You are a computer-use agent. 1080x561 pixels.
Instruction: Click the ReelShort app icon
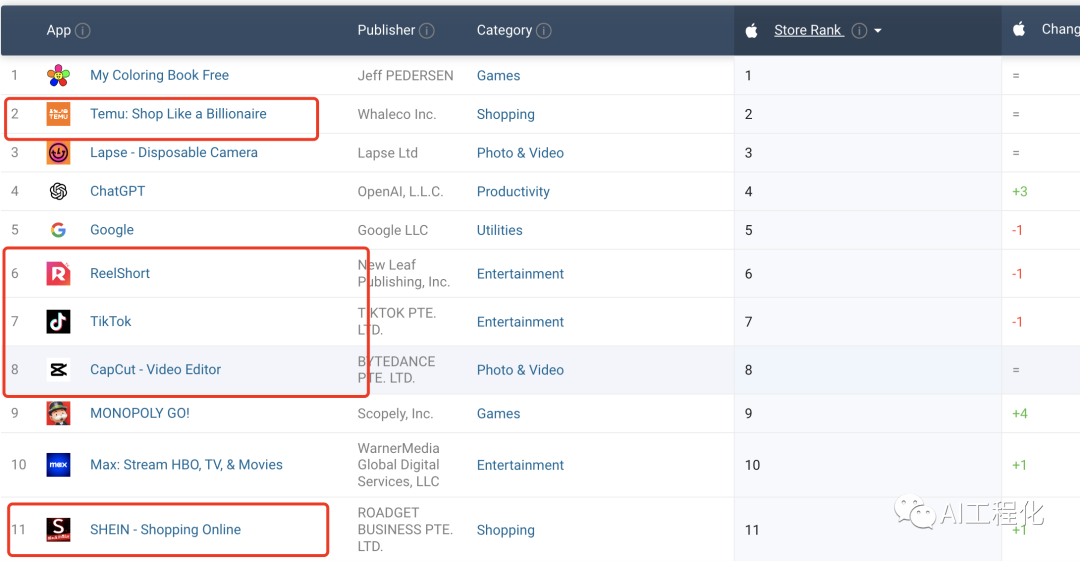(x=59, y=274)
